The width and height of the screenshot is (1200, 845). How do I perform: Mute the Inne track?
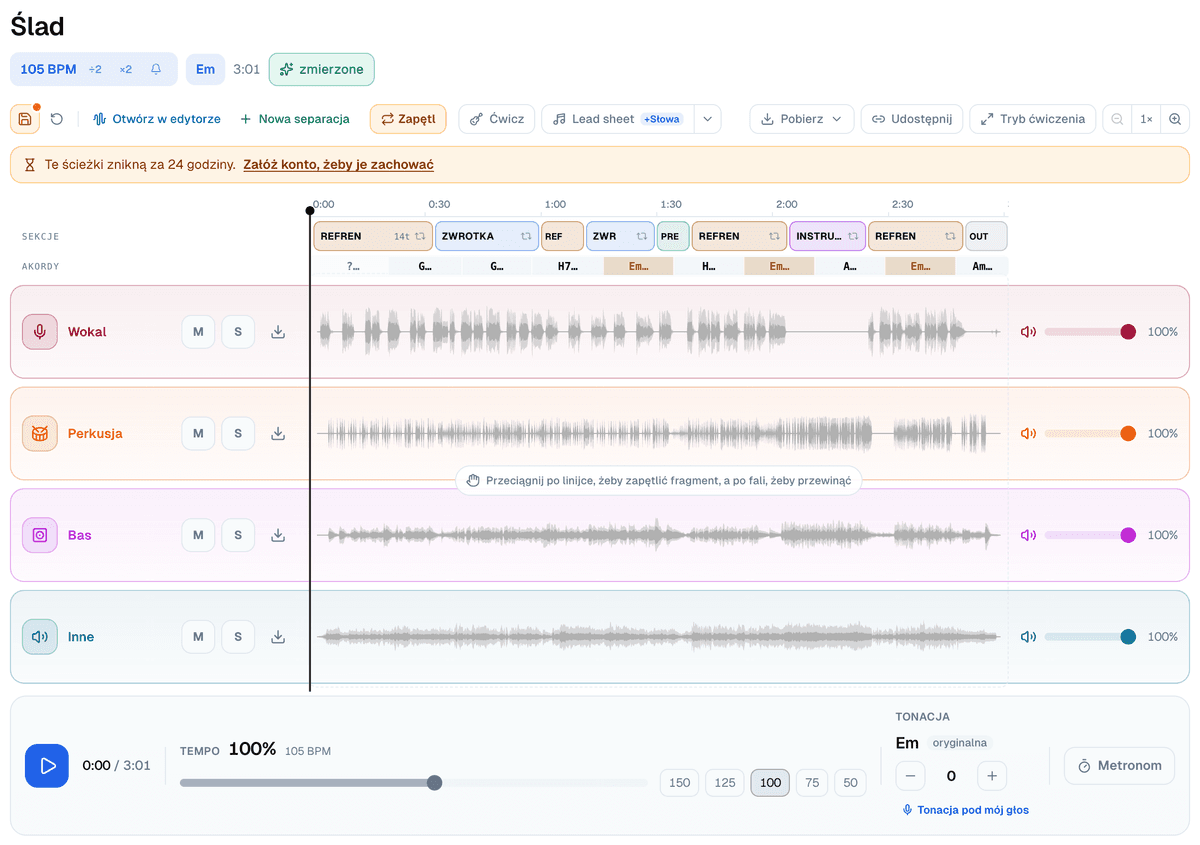(198, 637)
